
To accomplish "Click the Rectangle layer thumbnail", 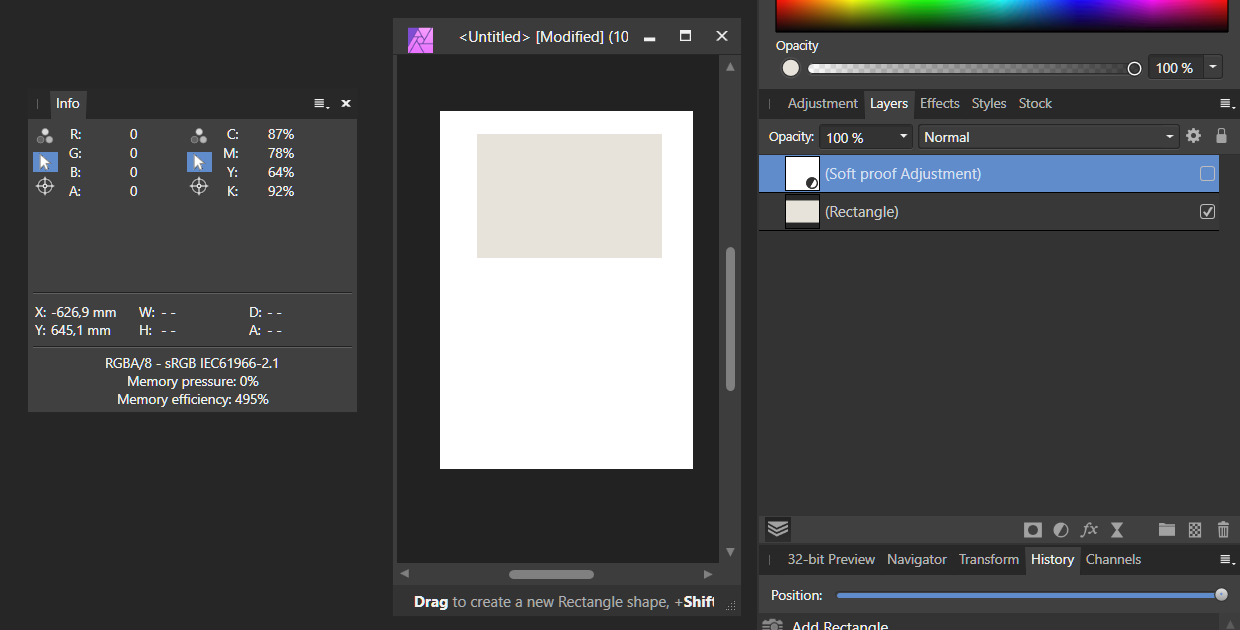I will [x=802, y=211].
